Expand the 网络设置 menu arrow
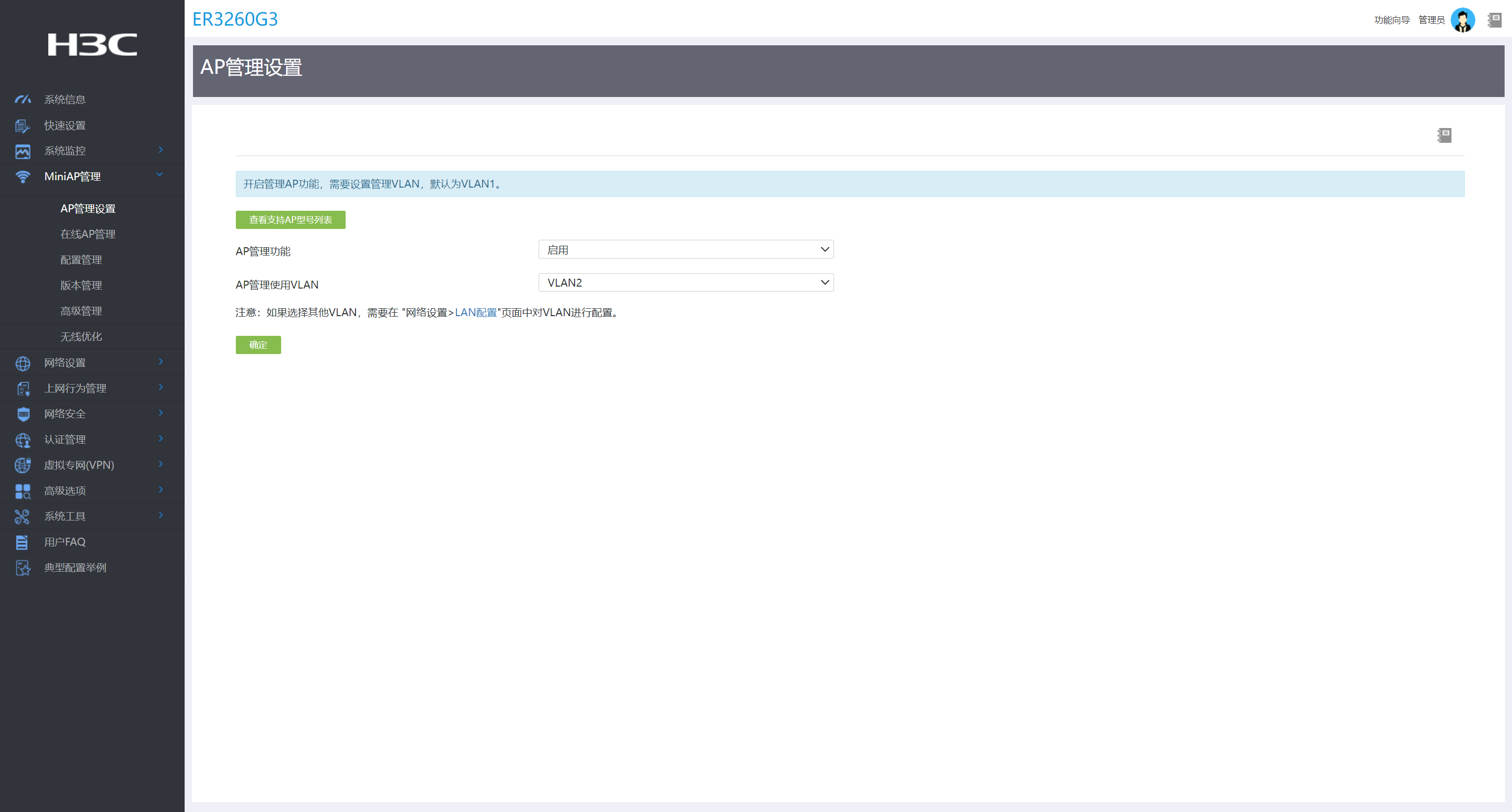 pyautogui.click(x=160, y=361)
